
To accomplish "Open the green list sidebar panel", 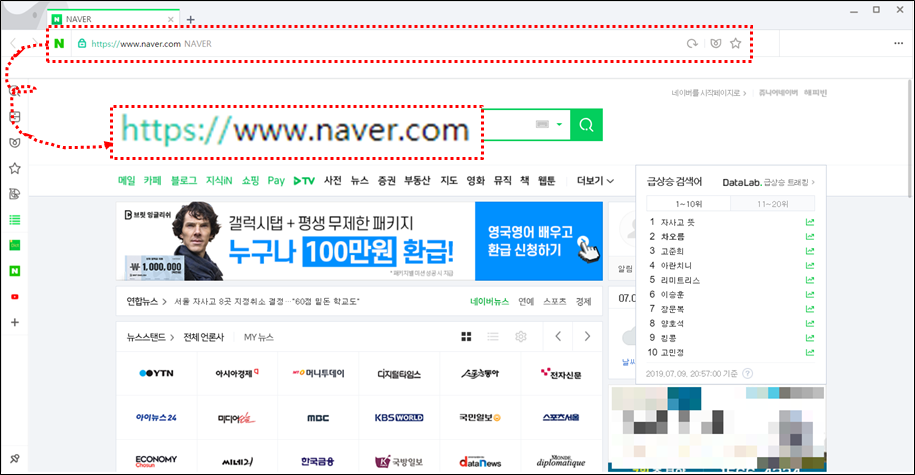I will 15,219.
